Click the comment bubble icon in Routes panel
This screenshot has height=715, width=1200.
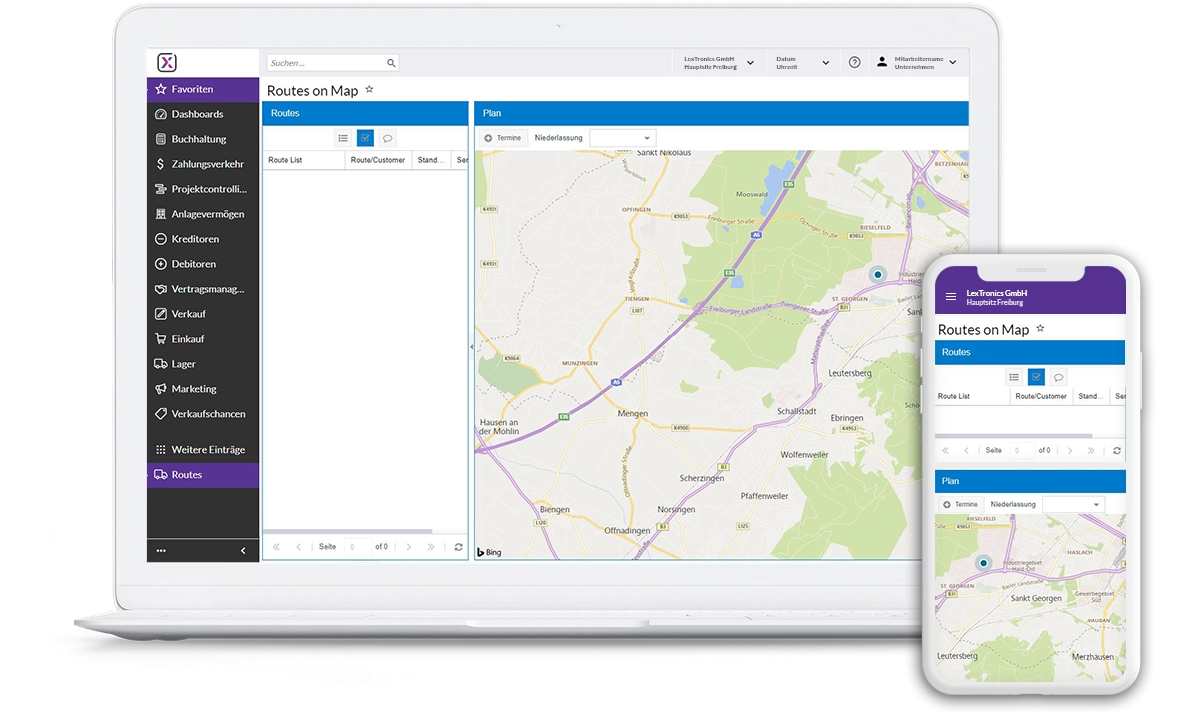pos(388,137)
